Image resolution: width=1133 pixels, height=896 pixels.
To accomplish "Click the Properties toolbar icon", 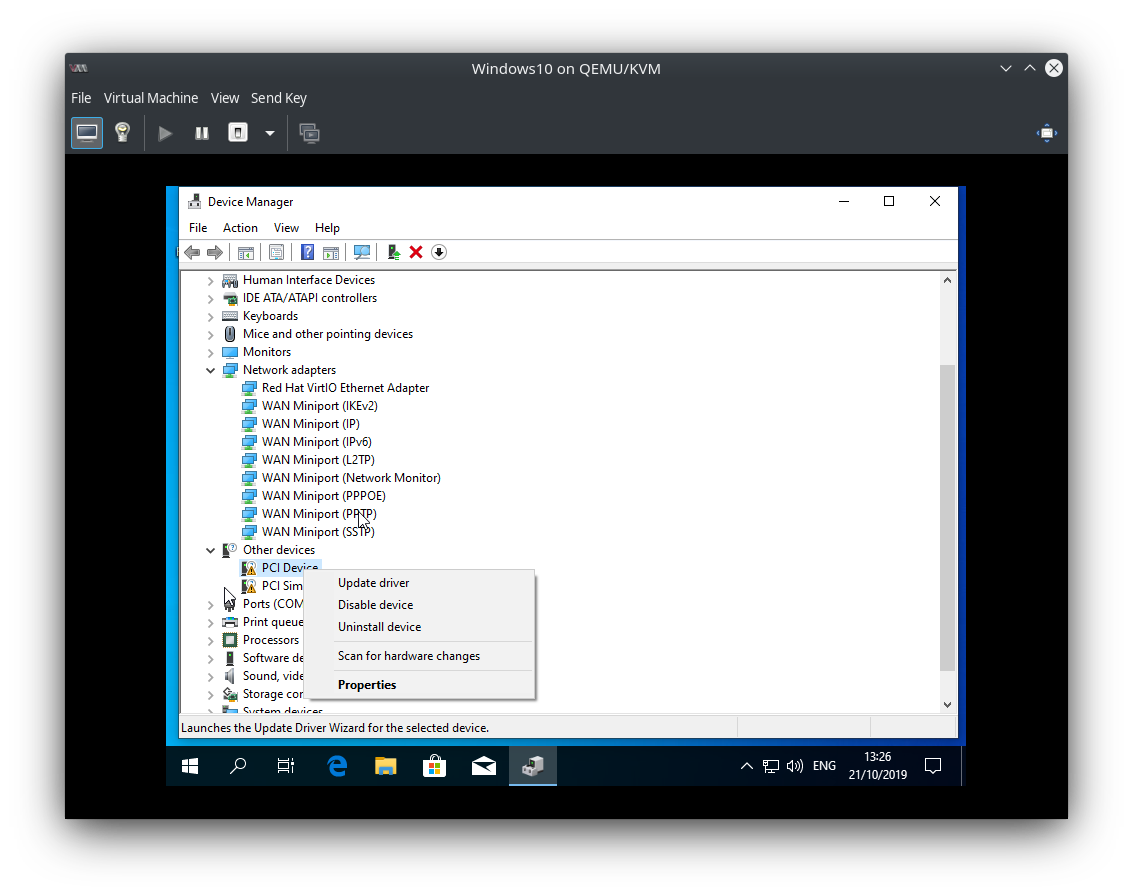I will (276, 252).
